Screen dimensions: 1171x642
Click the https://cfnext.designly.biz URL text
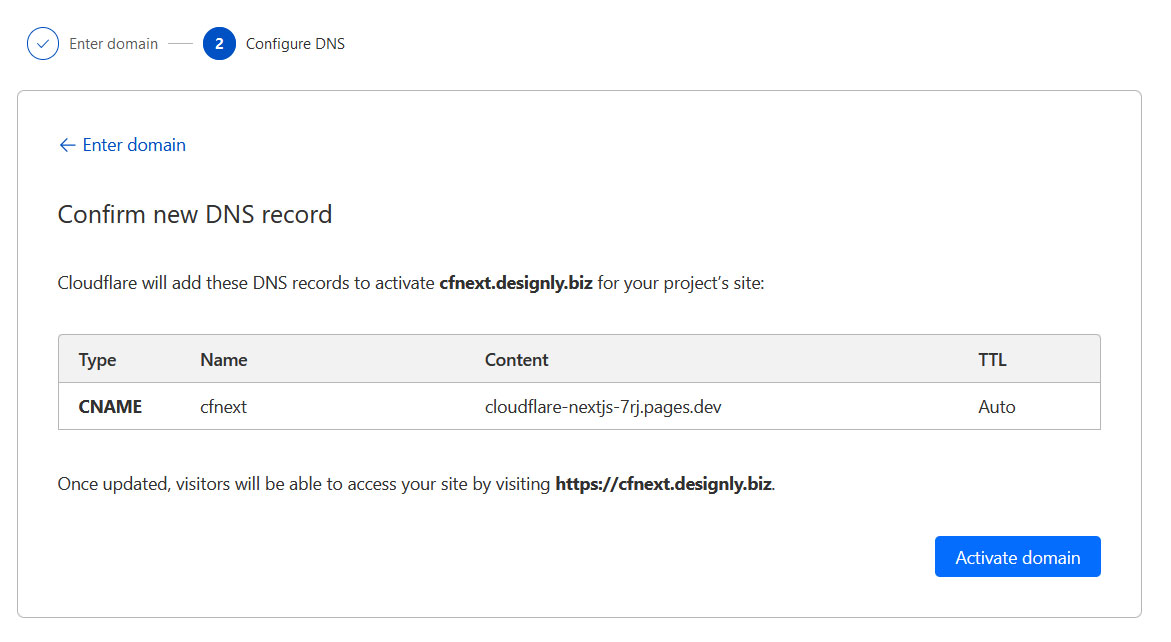(x=663, y=484)
